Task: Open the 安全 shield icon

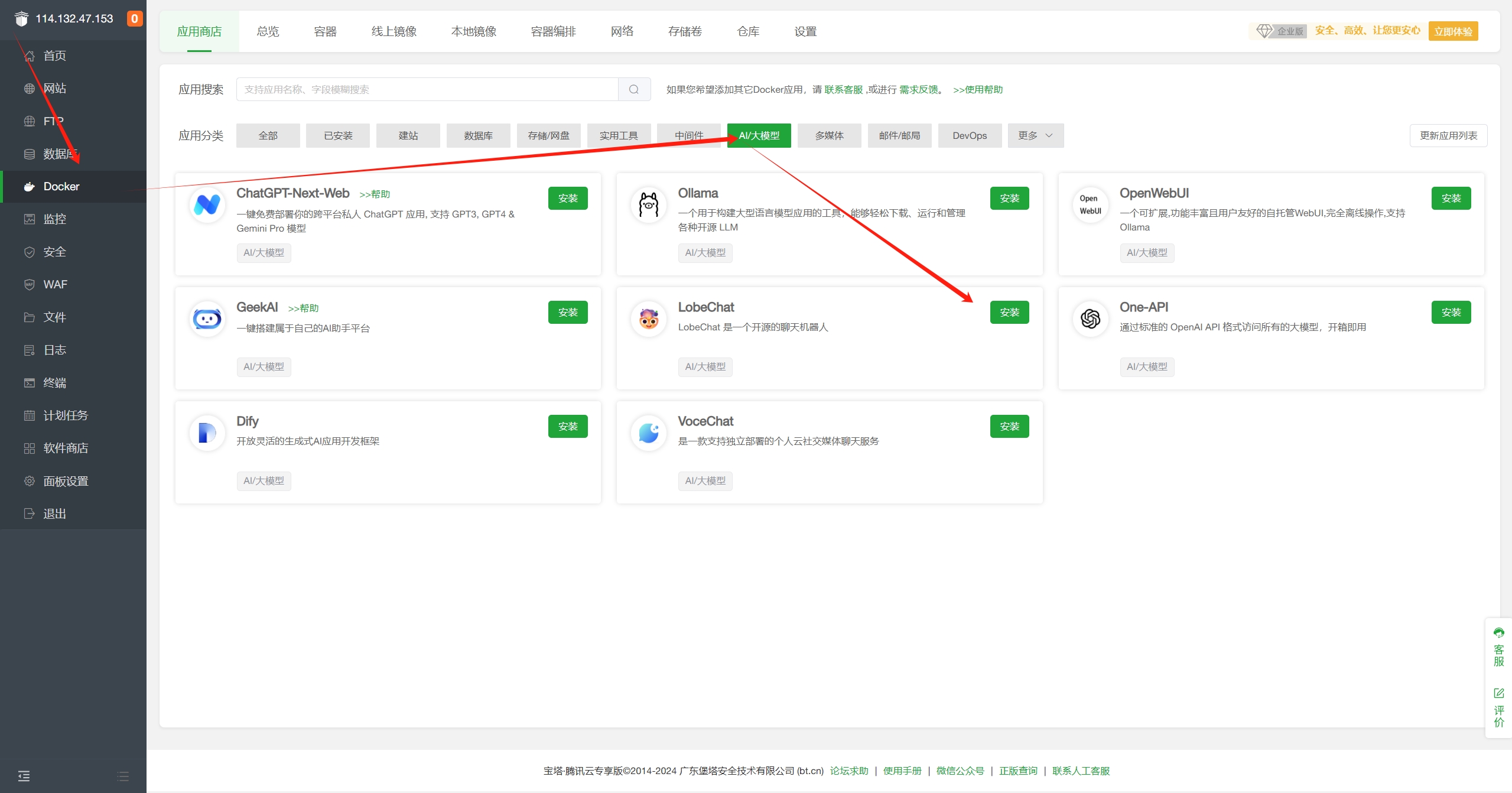Action: (29, 252)
